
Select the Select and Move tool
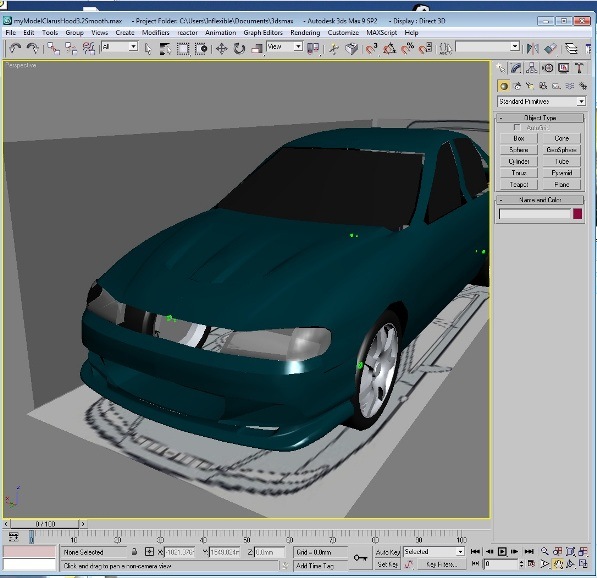pyautogui.click(x=221, y=49)
